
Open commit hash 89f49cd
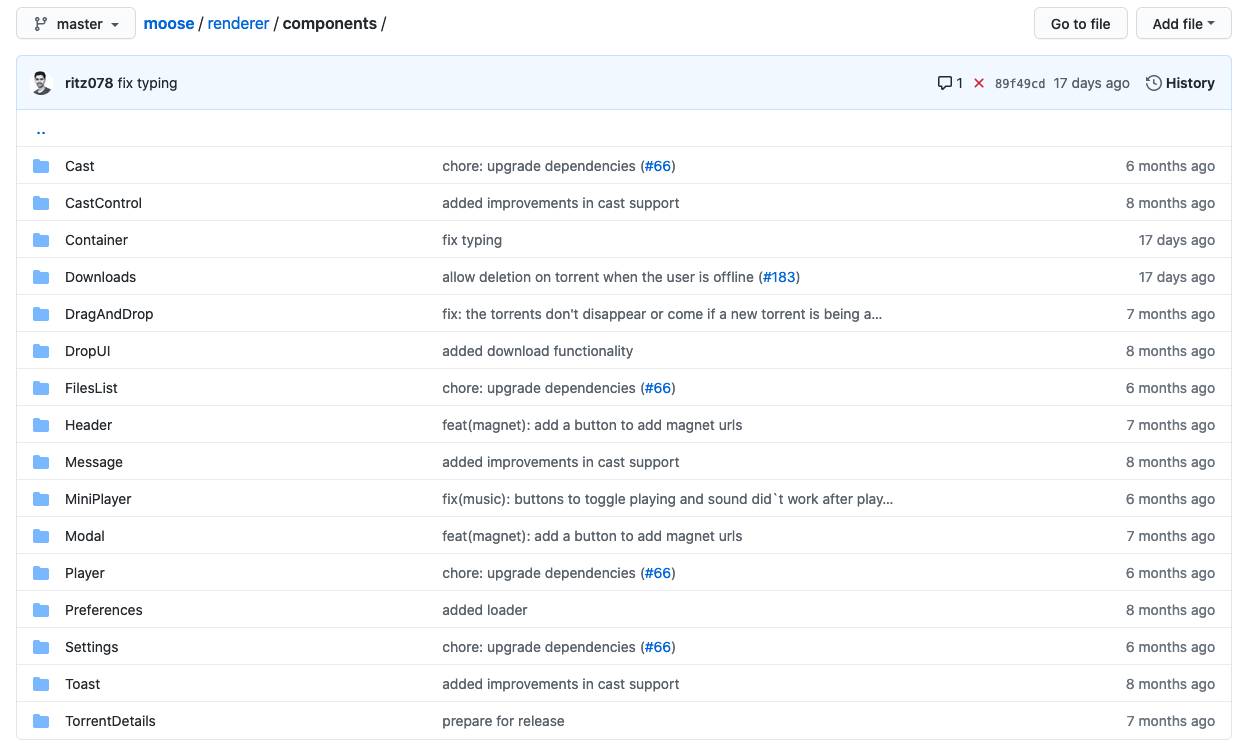coord(1019,84)
